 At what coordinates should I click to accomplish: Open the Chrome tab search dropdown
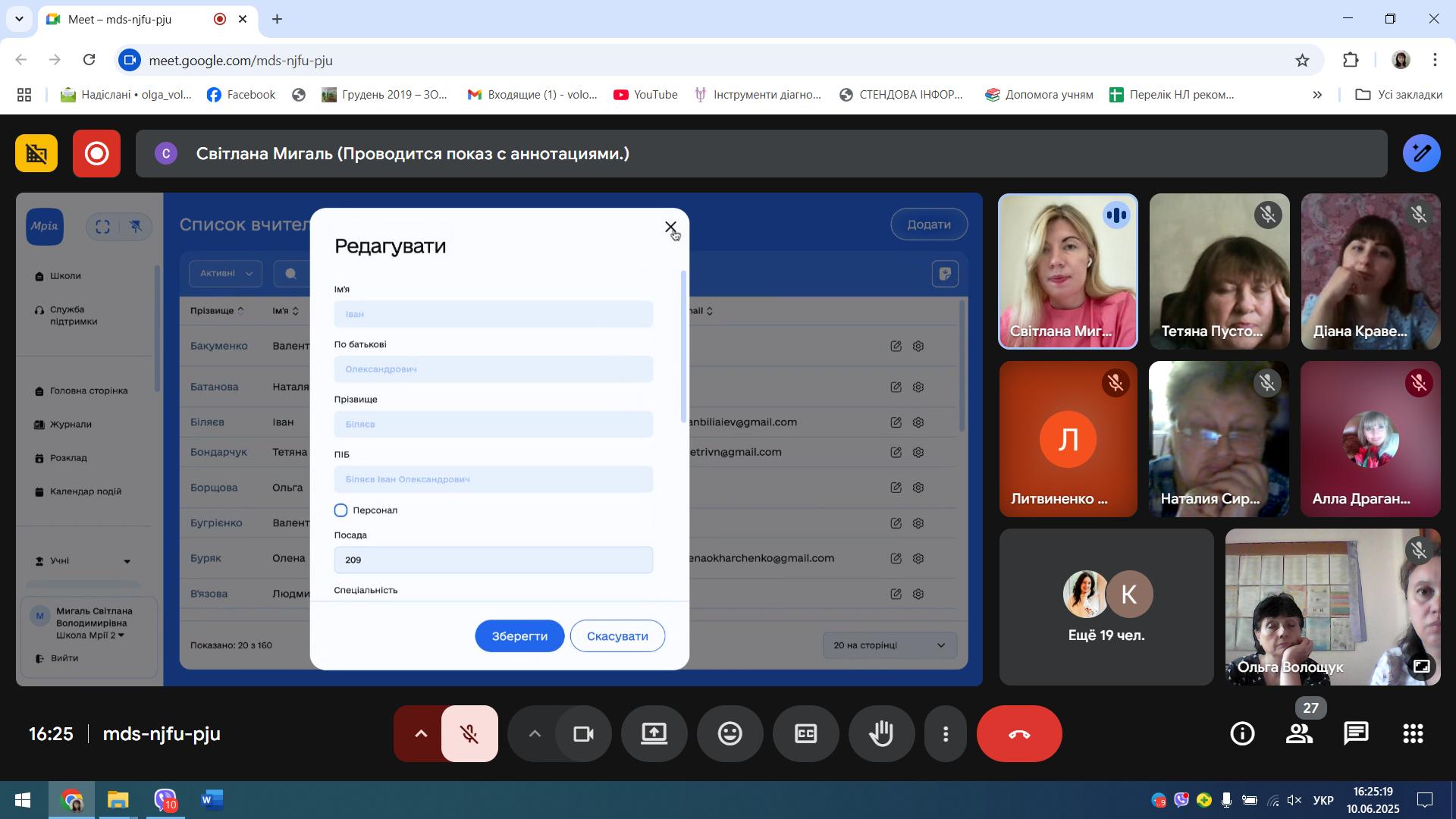19,19
